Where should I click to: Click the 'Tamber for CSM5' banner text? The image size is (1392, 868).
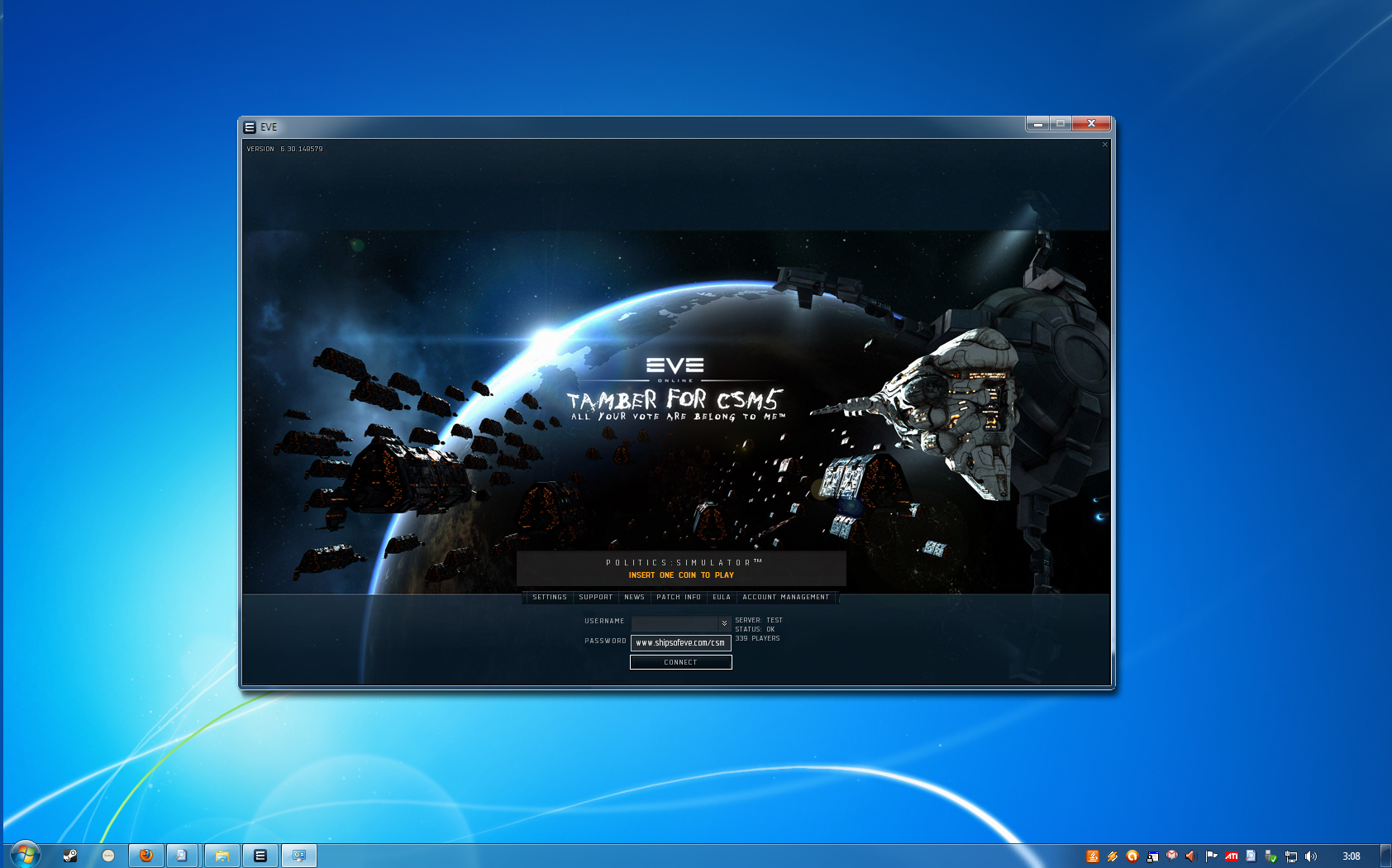point(675,400)
